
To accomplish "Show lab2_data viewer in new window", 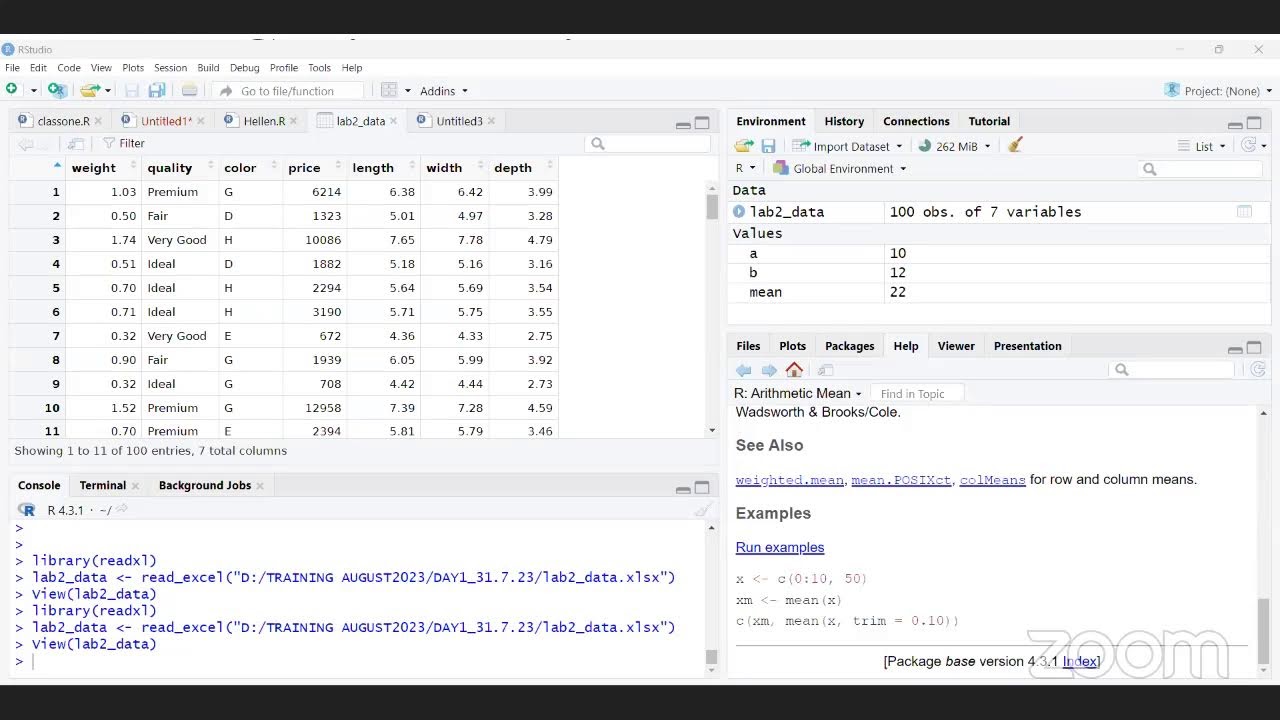I will (x=75, y=144).
